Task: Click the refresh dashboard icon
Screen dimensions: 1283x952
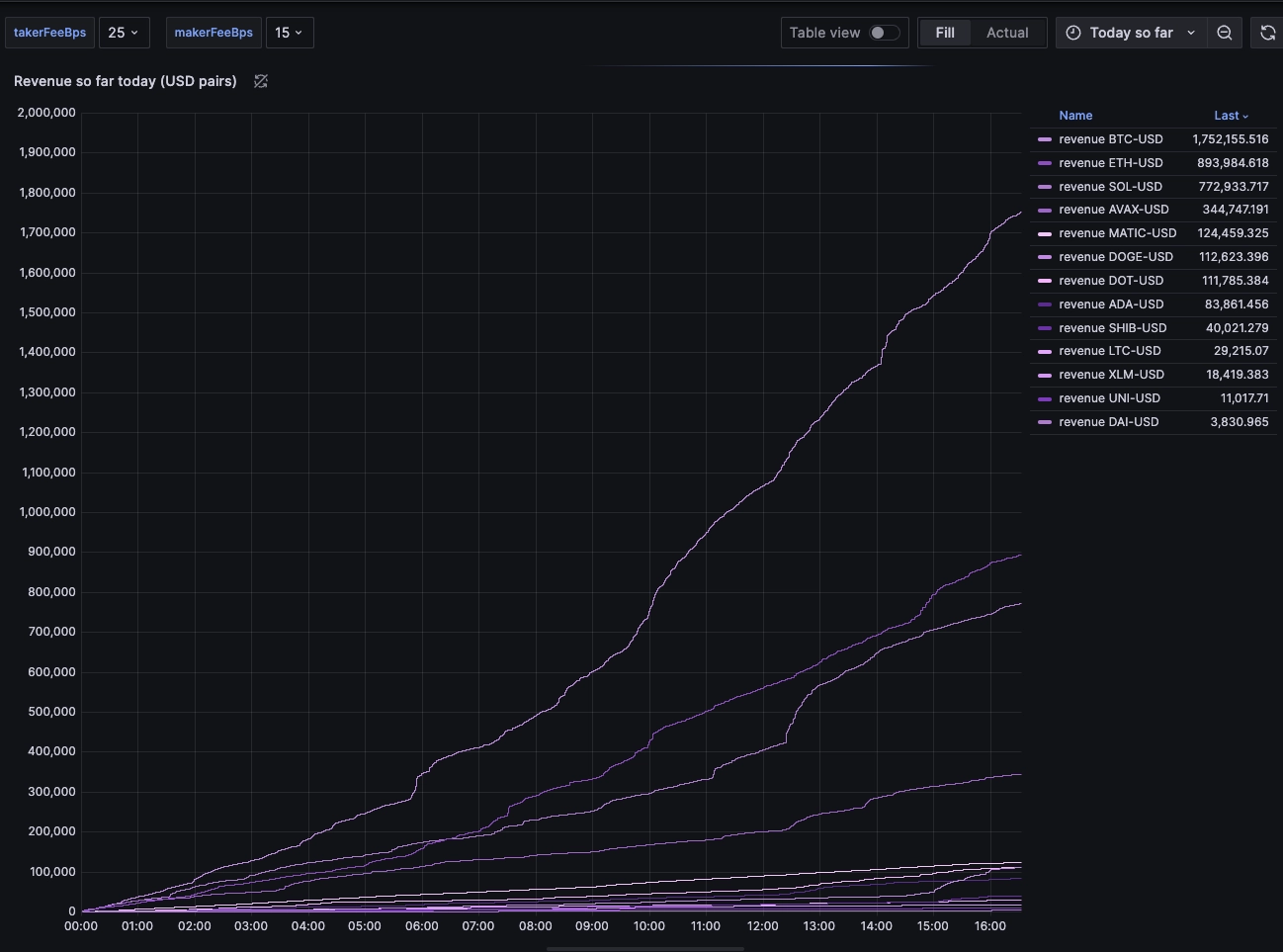Action: pos(1267,33)
